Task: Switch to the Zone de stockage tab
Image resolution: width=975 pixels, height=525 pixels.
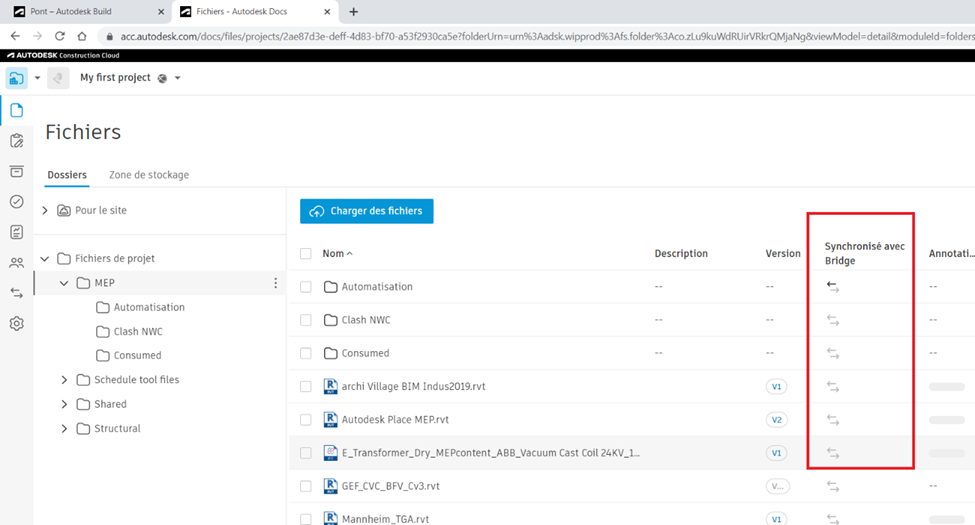Action: [149, 175]
